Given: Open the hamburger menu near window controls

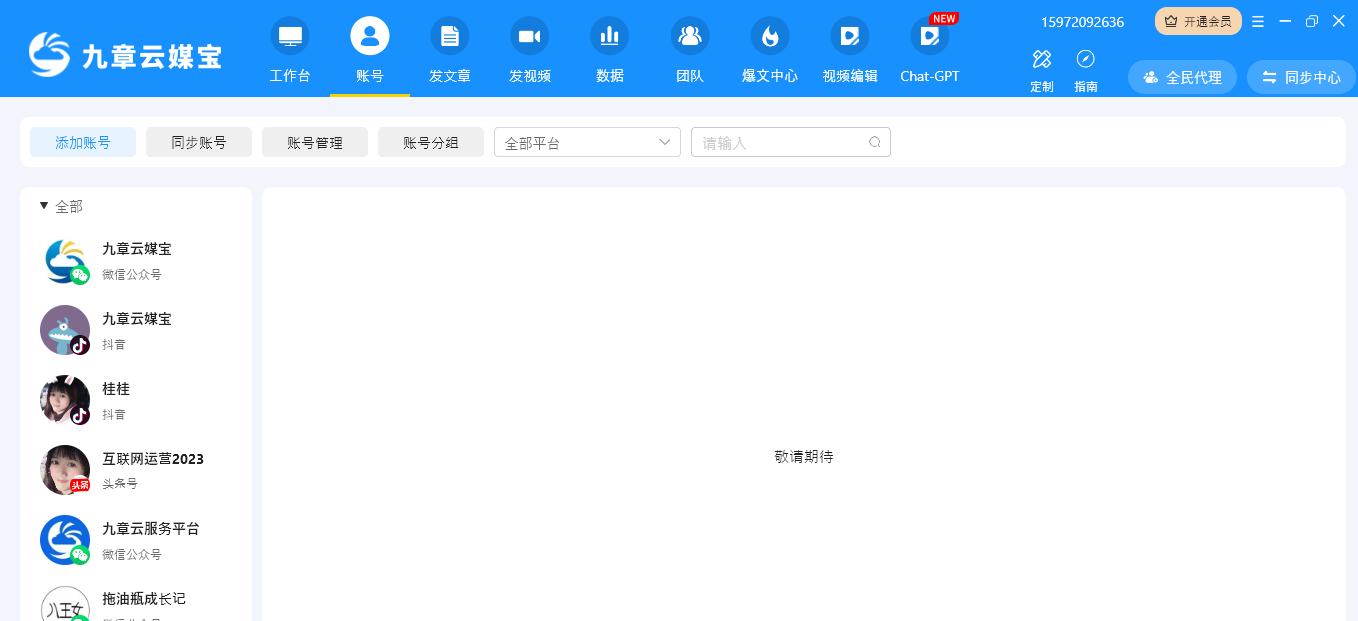Looking at the screenshot, I should (1258, 20).
